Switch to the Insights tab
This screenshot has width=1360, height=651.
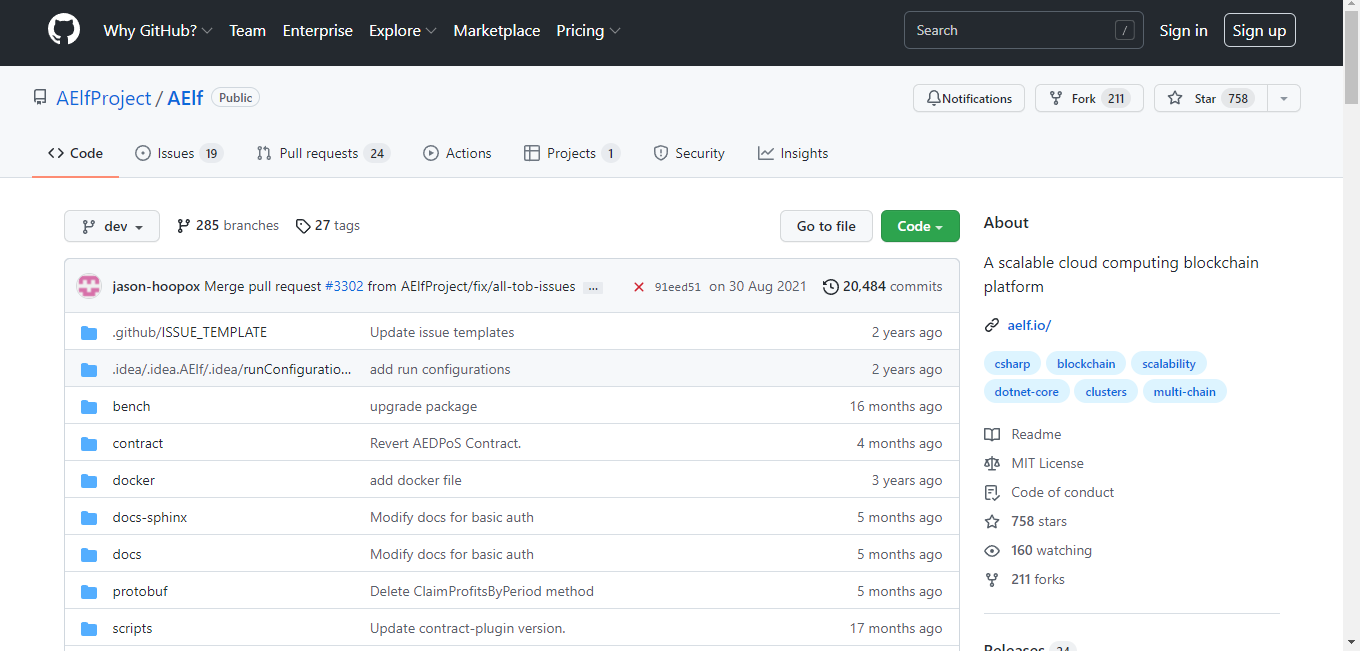pos(793,153)
